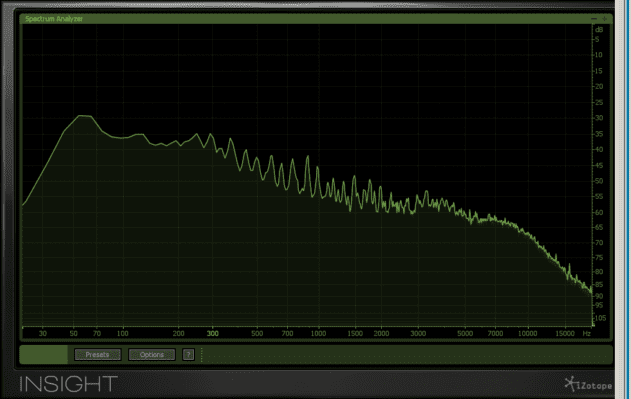Click the 10000 frequency axis label

coord(527,333)
